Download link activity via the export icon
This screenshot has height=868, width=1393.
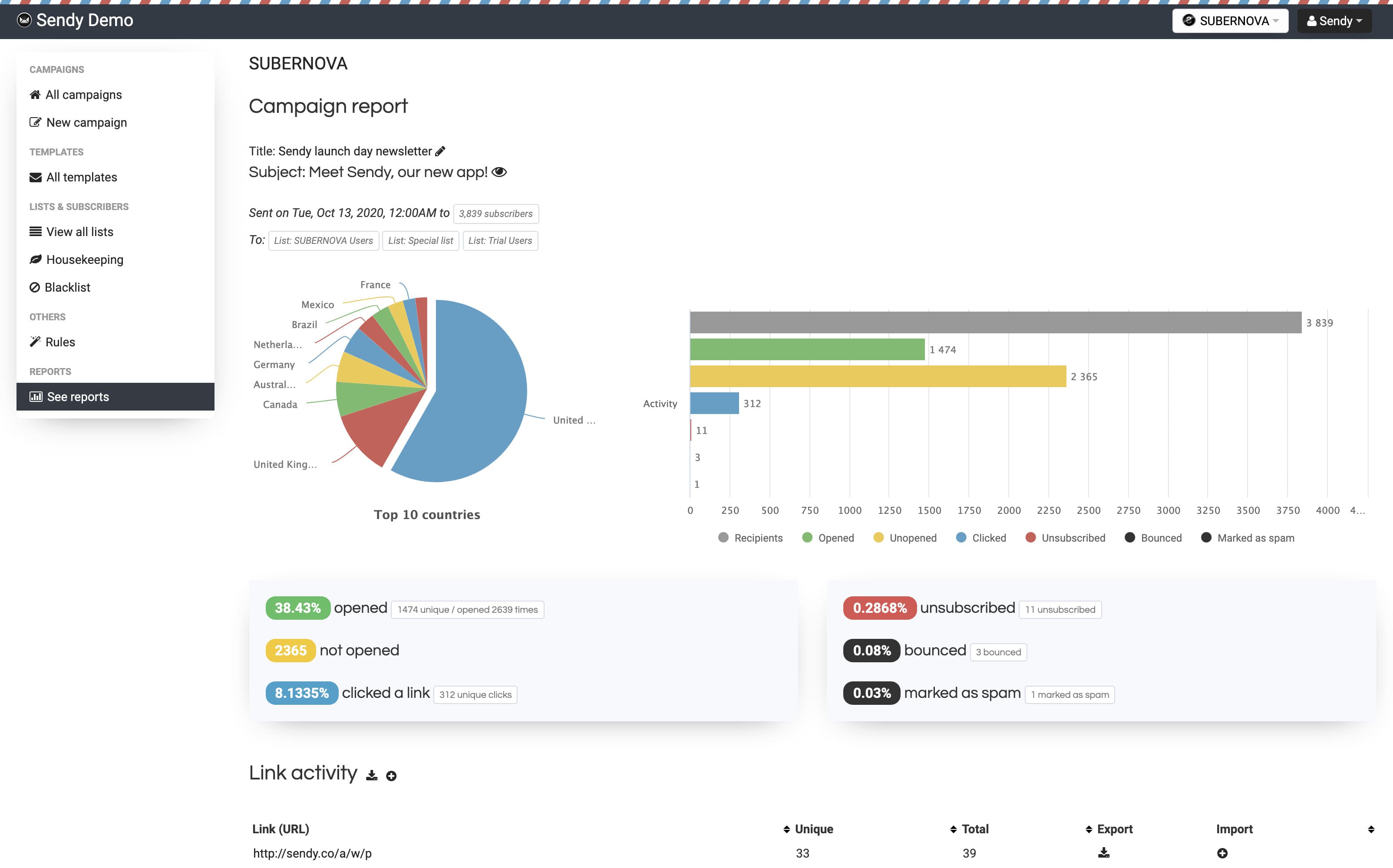click(372, 776)
